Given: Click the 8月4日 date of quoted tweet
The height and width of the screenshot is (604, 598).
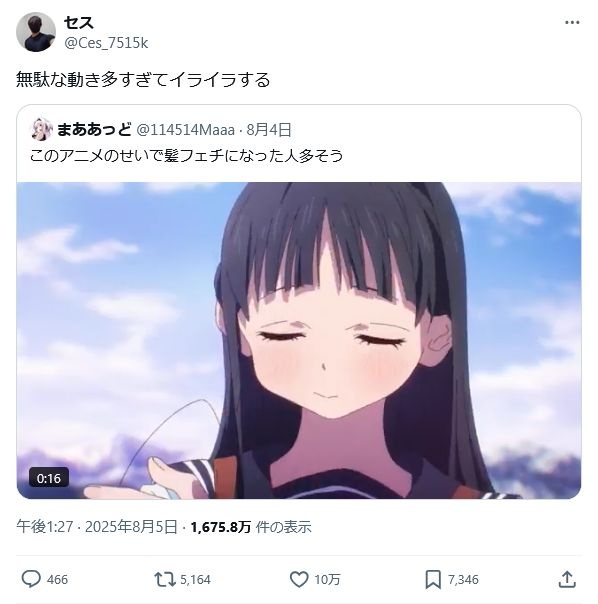Looking at the screenshot, I should [269, 130].
